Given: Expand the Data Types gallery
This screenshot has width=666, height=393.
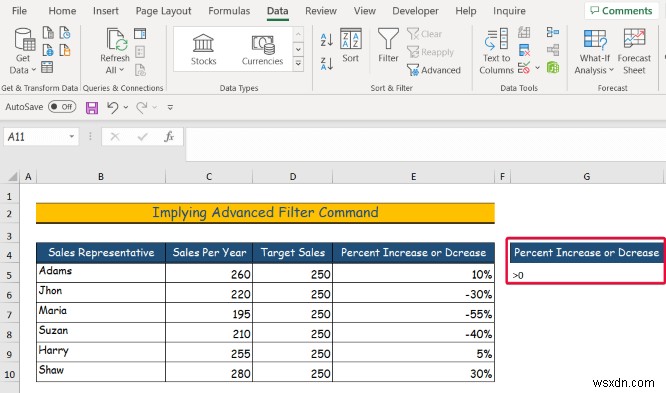Looking at the screenshot, I should pos(298,64).
